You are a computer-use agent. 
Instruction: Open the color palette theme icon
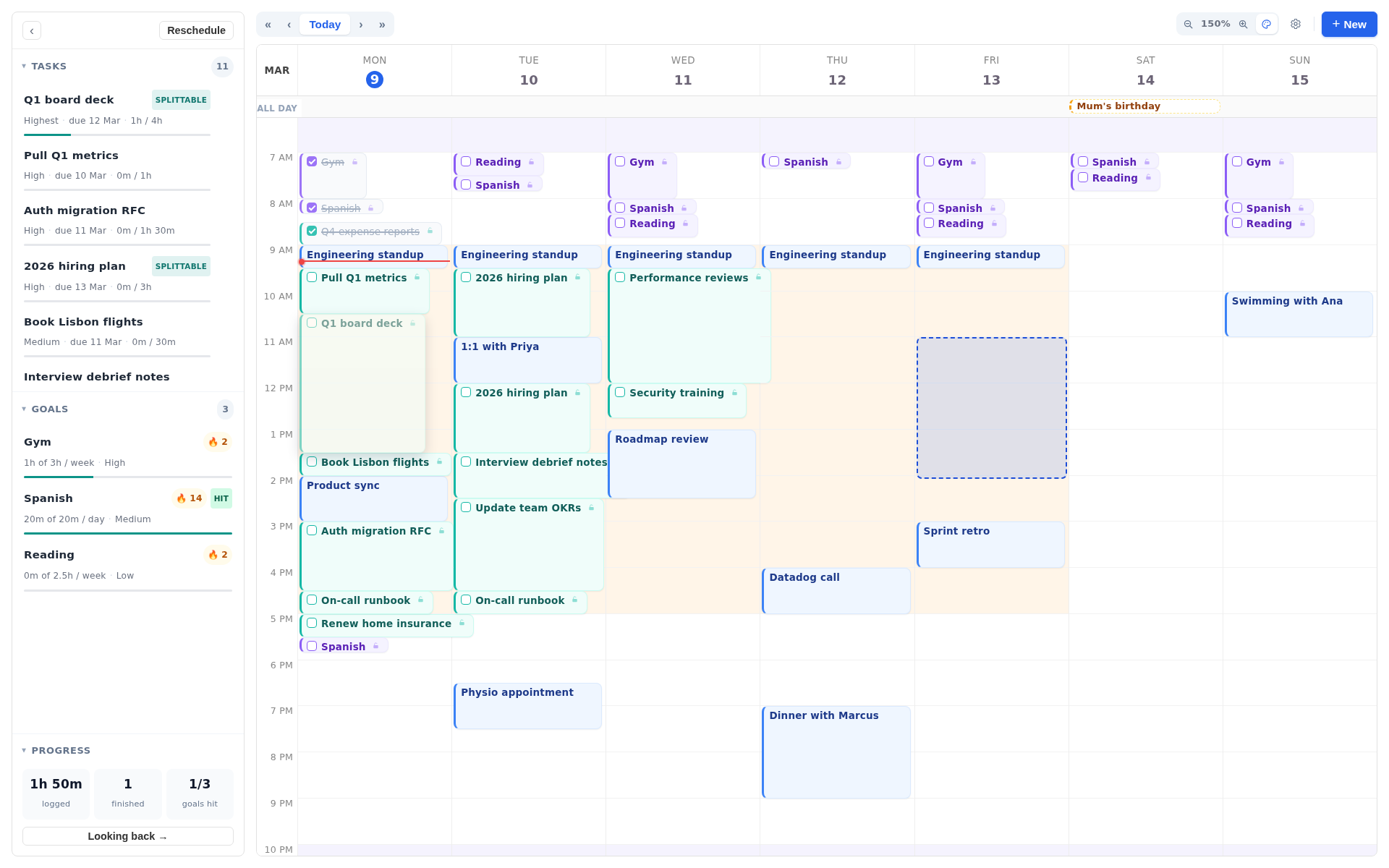coord(1267,25)
